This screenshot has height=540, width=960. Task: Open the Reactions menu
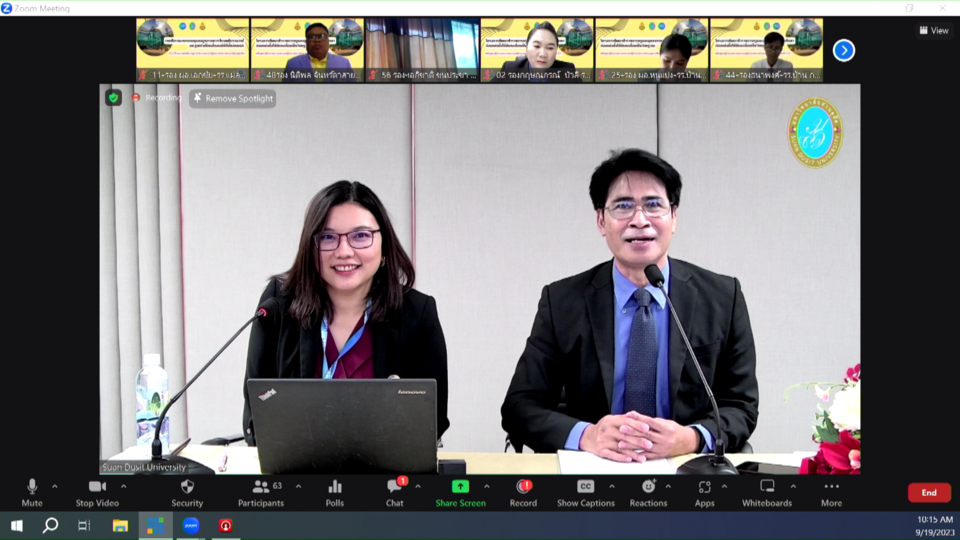[648, 491]
